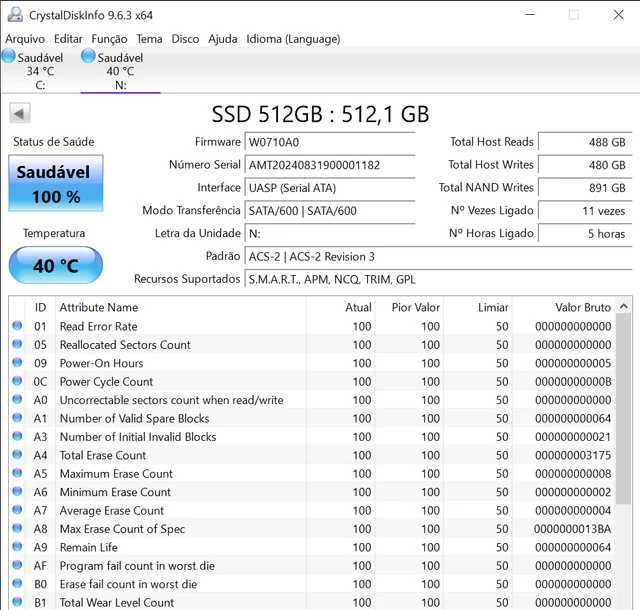Screen dimensions: 640x610
Task: Click the Nº Vezes Ligado value 11 vezes
Action: pos(585,211)
